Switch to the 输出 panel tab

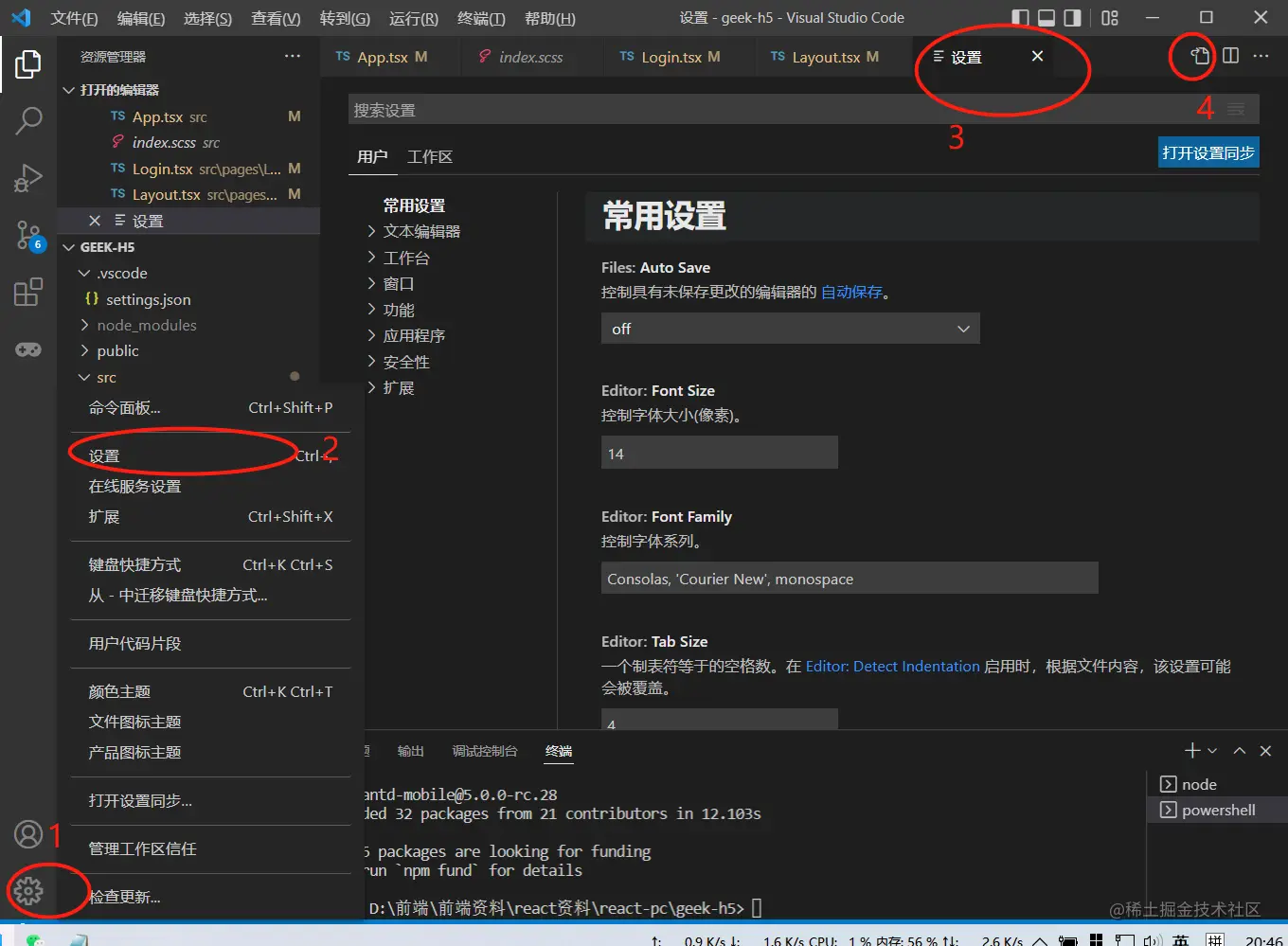coord(410,751)
